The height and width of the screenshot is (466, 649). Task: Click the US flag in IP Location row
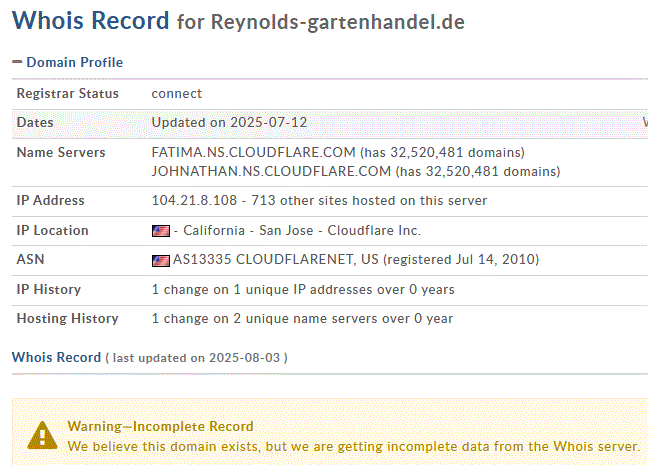(x=160, y=231)
